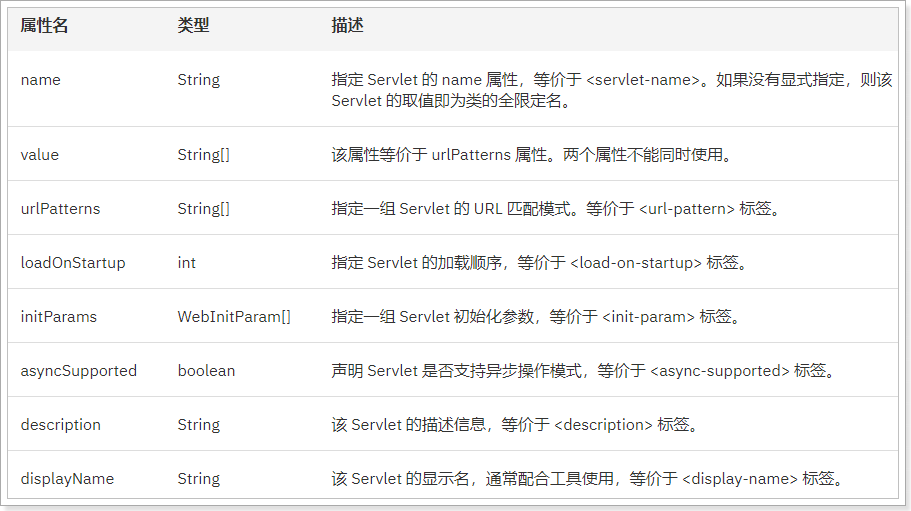
Task: Click the <init-param> description text
Action: (x=648, y=316)
